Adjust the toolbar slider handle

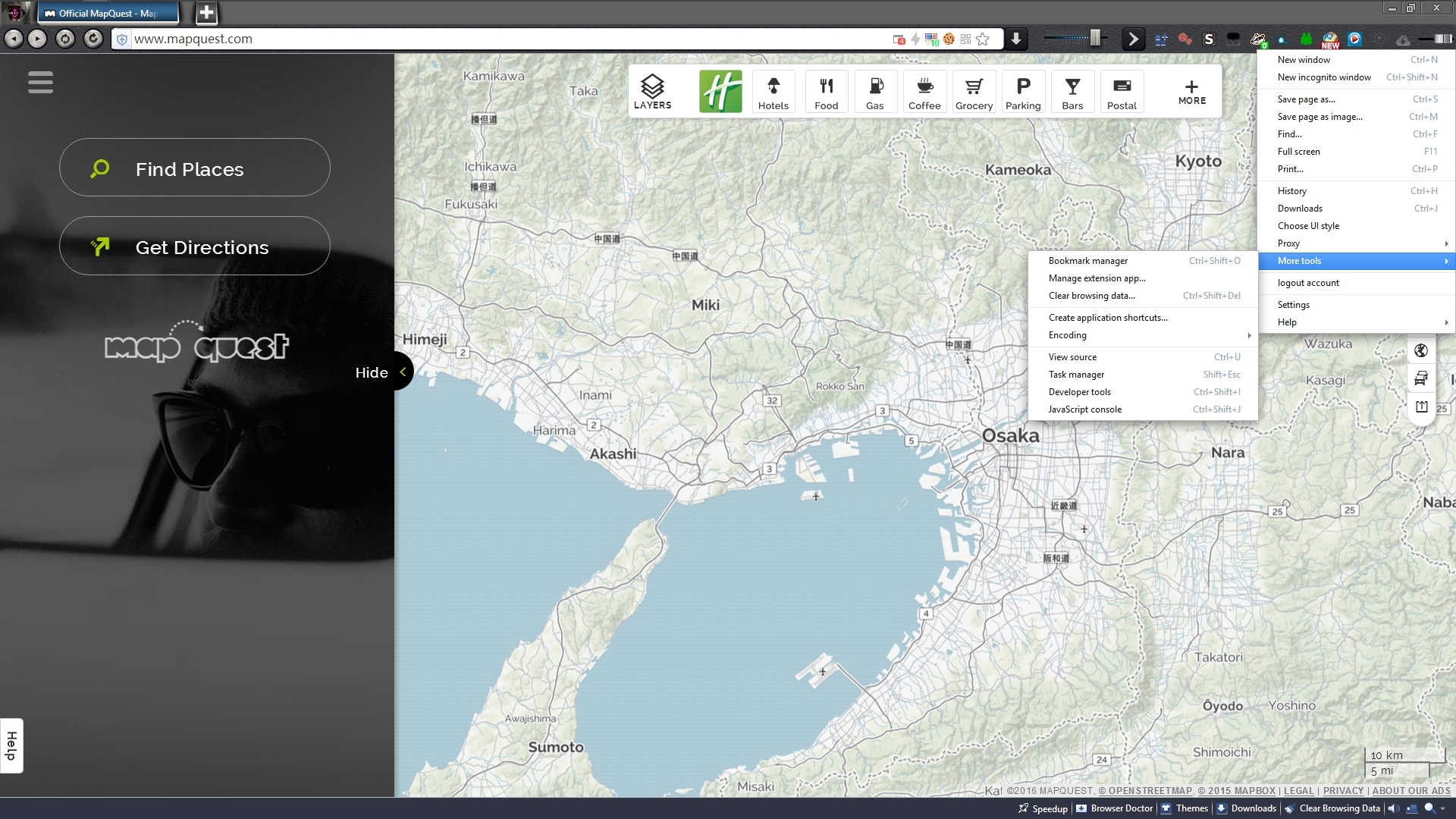pos(1095,38)
